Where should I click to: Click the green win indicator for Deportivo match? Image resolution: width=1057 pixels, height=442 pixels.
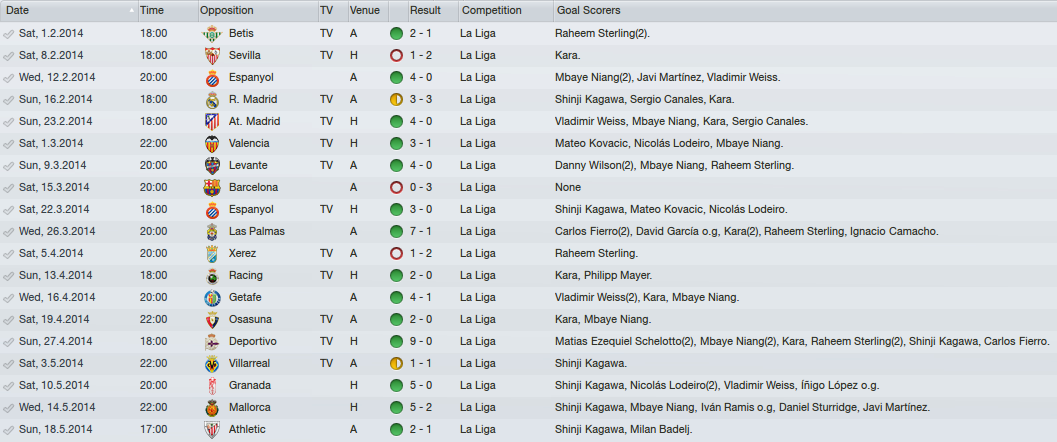coord(396,342)
